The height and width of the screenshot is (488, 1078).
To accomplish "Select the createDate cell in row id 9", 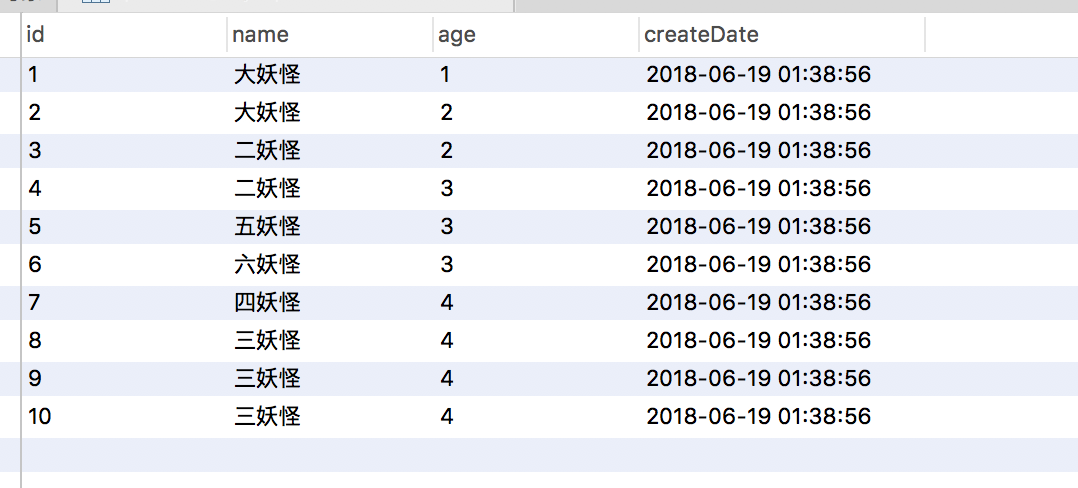I will click(x=759, y=378).
